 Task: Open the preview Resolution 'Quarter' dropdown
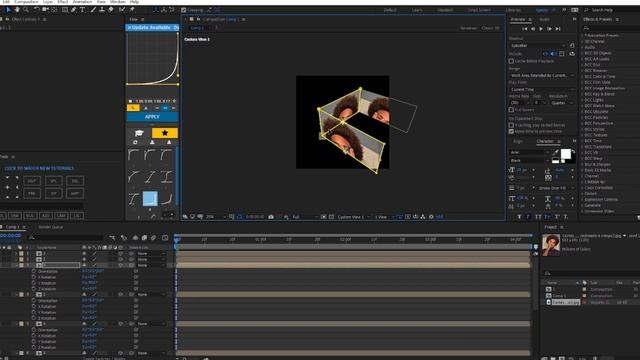[x=561, y=103]
